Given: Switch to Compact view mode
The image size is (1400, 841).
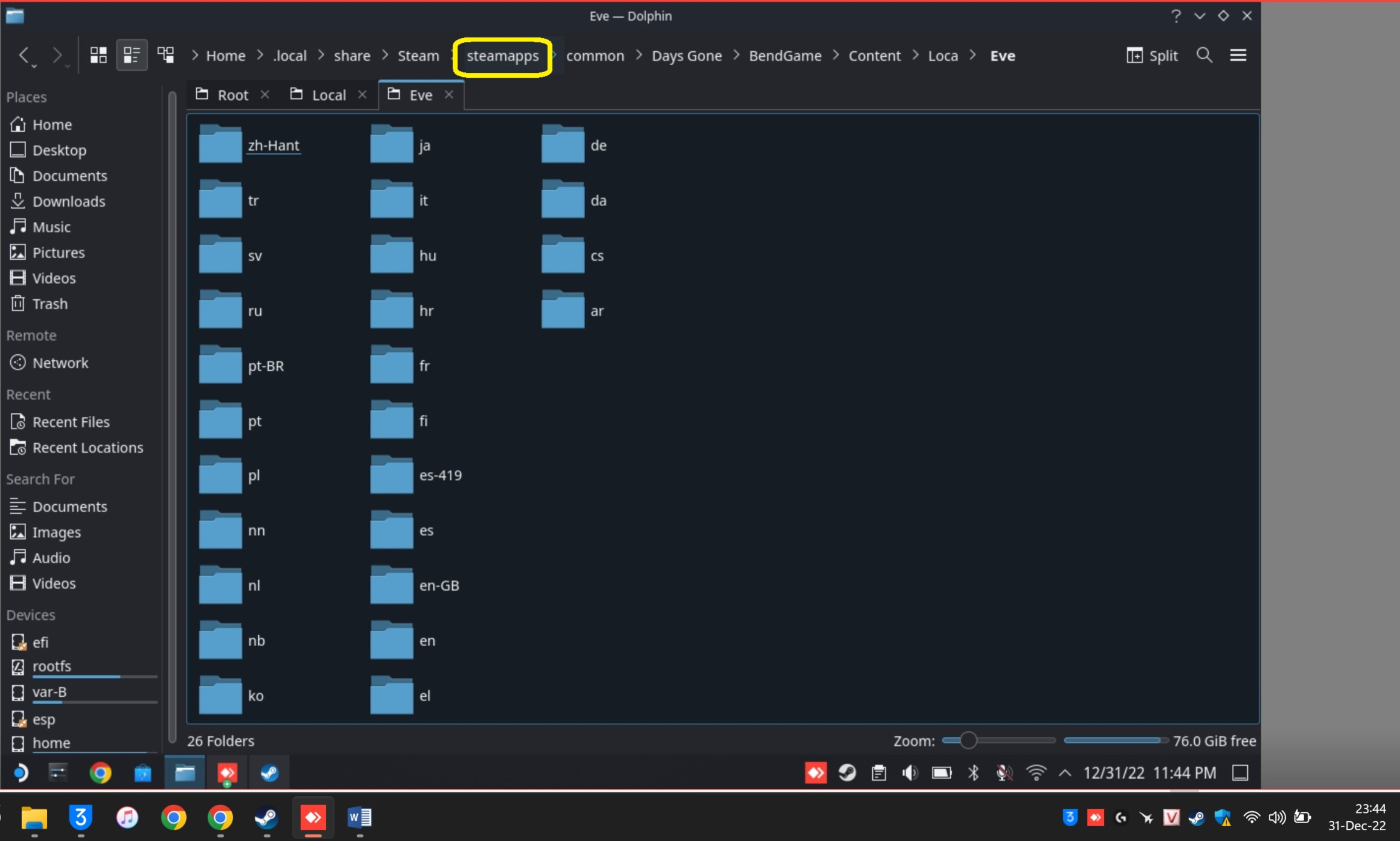Looking at the screenshot, I should pos(131,55).
